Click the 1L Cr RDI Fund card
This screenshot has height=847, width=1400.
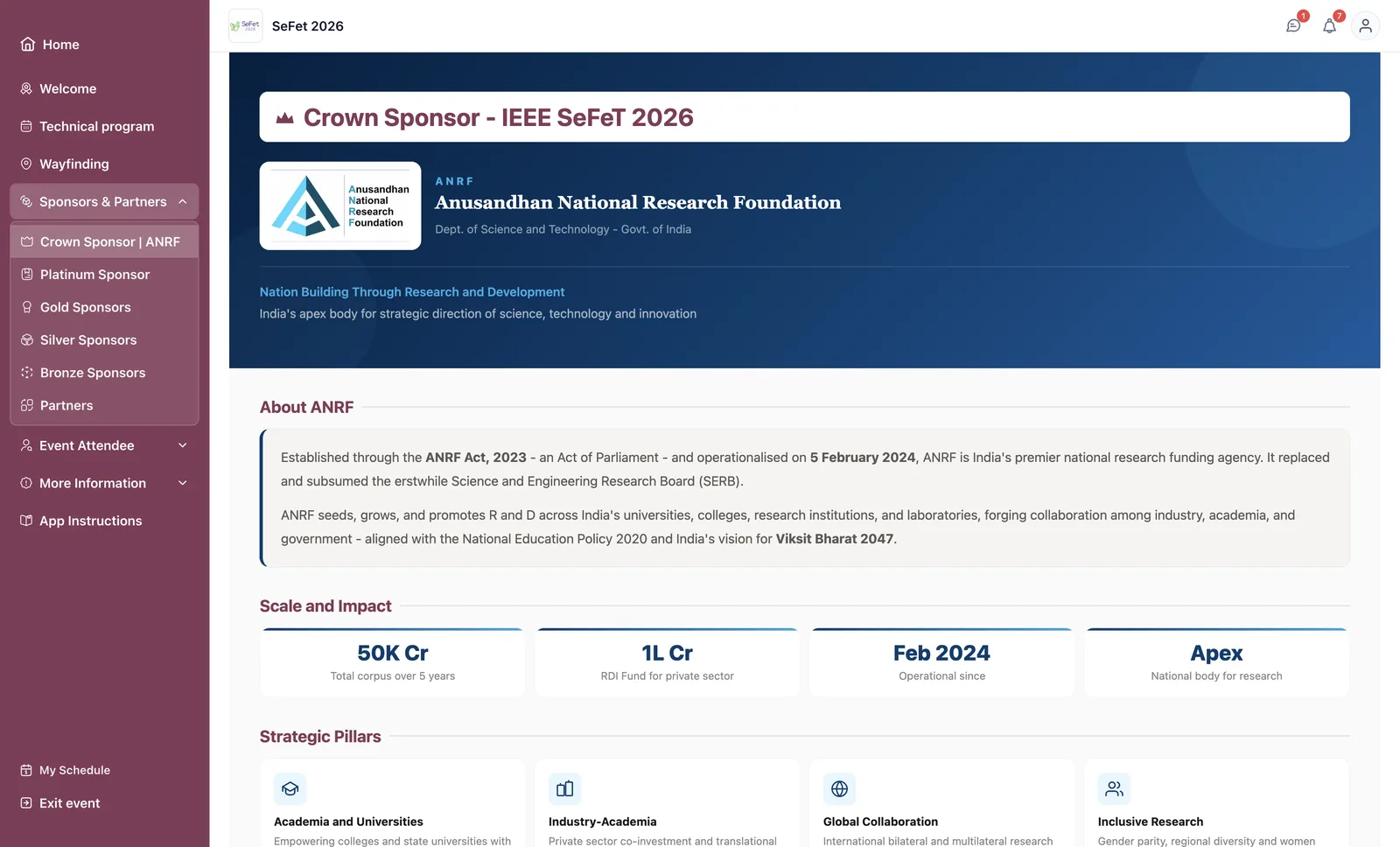668,662
